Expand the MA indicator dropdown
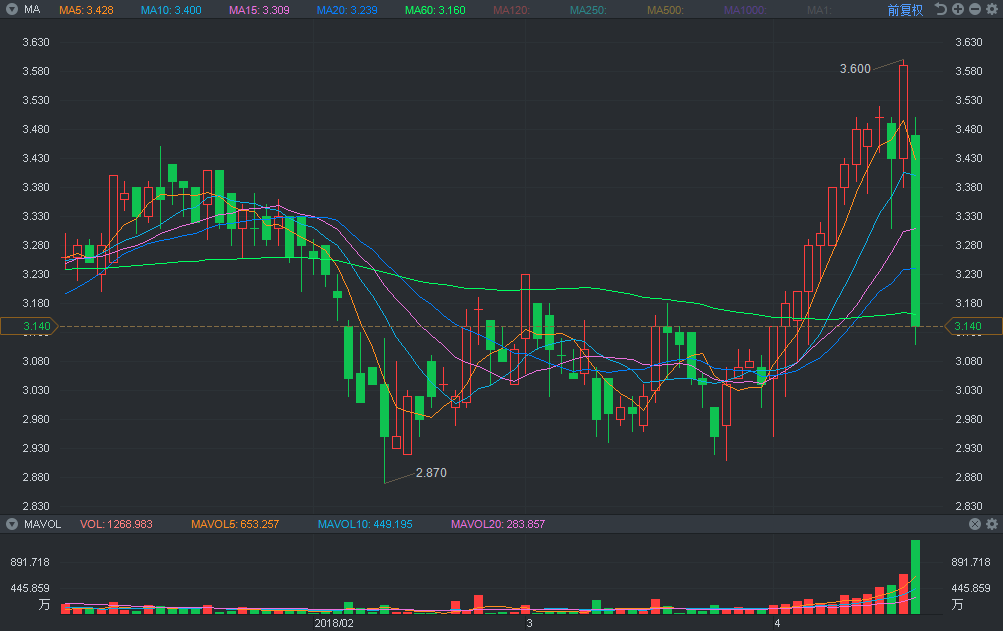The height and width of the screenshot is (631, 1003). pos(11,9)
